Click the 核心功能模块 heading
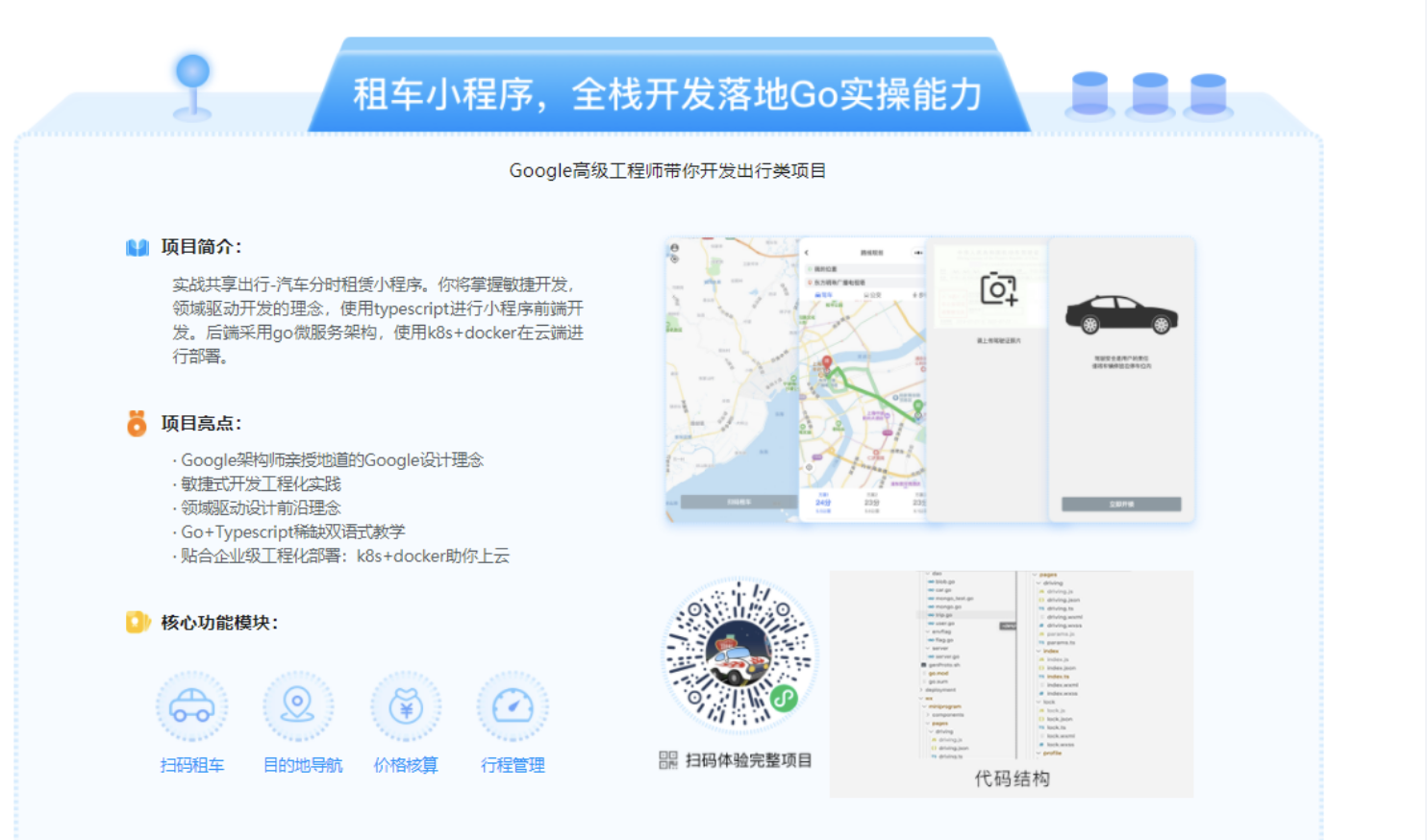 (220, 622)
